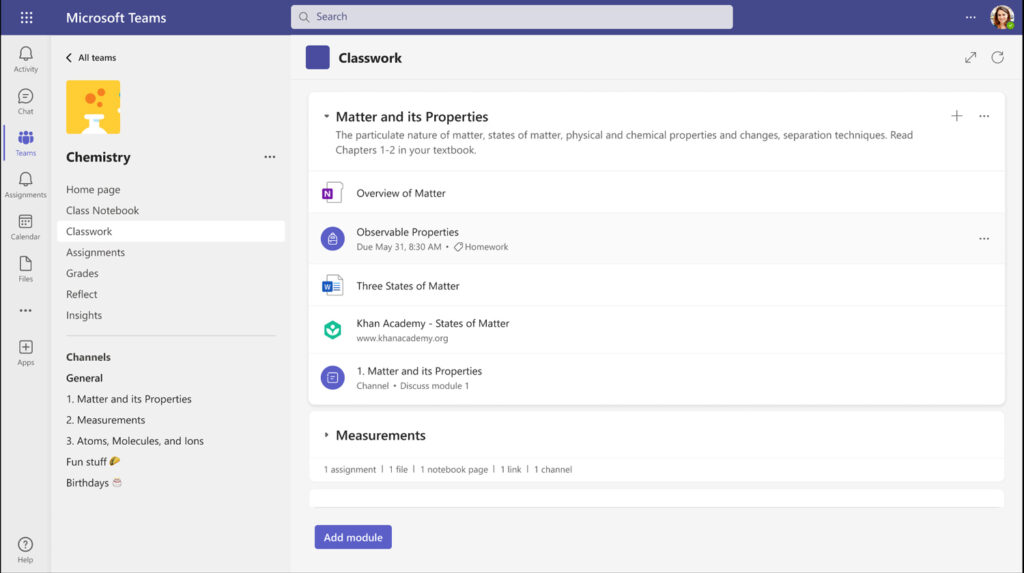Open the Calendar app icon
Screen dimensions: 1024x573
point(26,226)
